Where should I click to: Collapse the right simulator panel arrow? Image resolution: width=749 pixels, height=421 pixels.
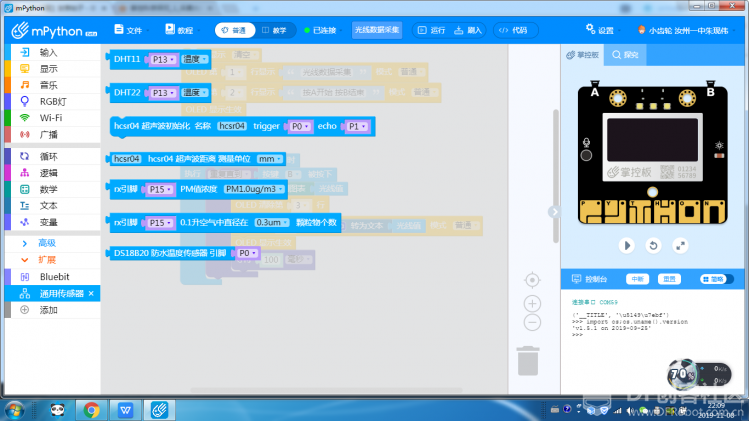pos(554,212)
